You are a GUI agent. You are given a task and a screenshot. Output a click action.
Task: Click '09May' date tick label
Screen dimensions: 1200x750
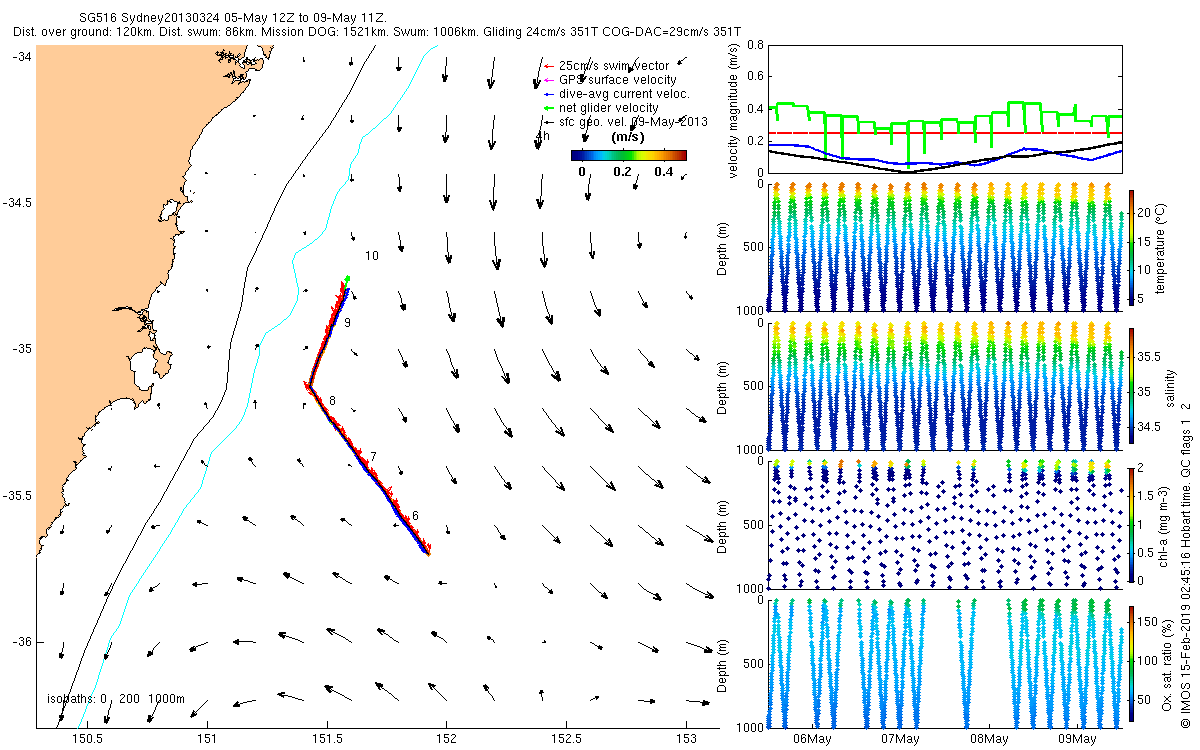pyautogui.click(x=1076, y=739)
